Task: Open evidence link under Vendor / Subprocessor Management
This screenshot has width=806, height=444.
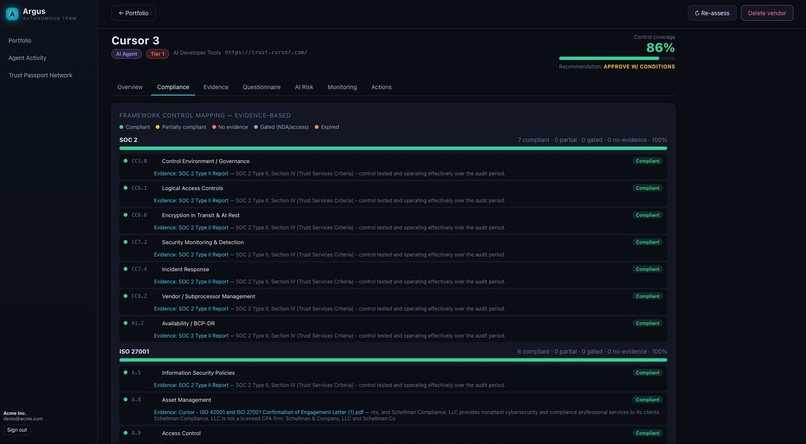Action: (x=191, y=309)
